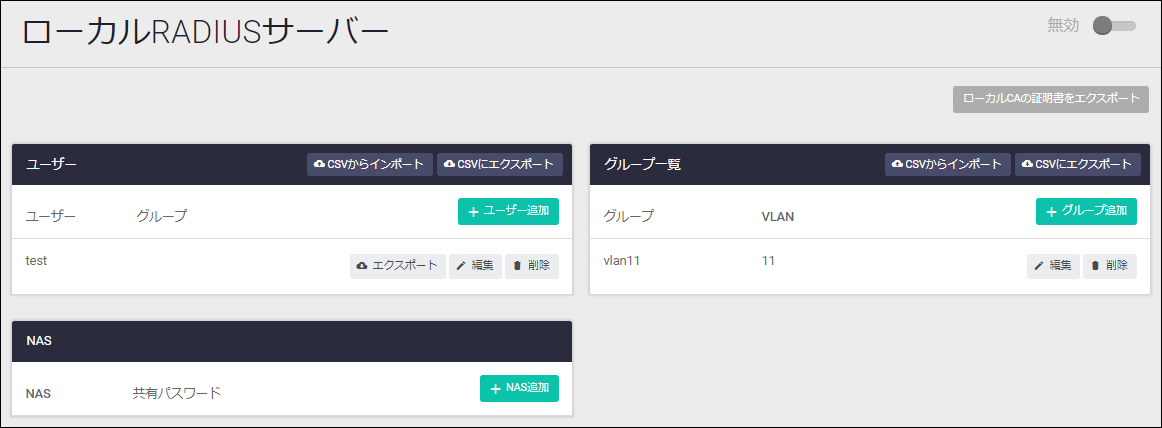Import users via CSVからインポート in ユーザー panel
This screenshot has height=428, width=1162.
tap(370, 164)
